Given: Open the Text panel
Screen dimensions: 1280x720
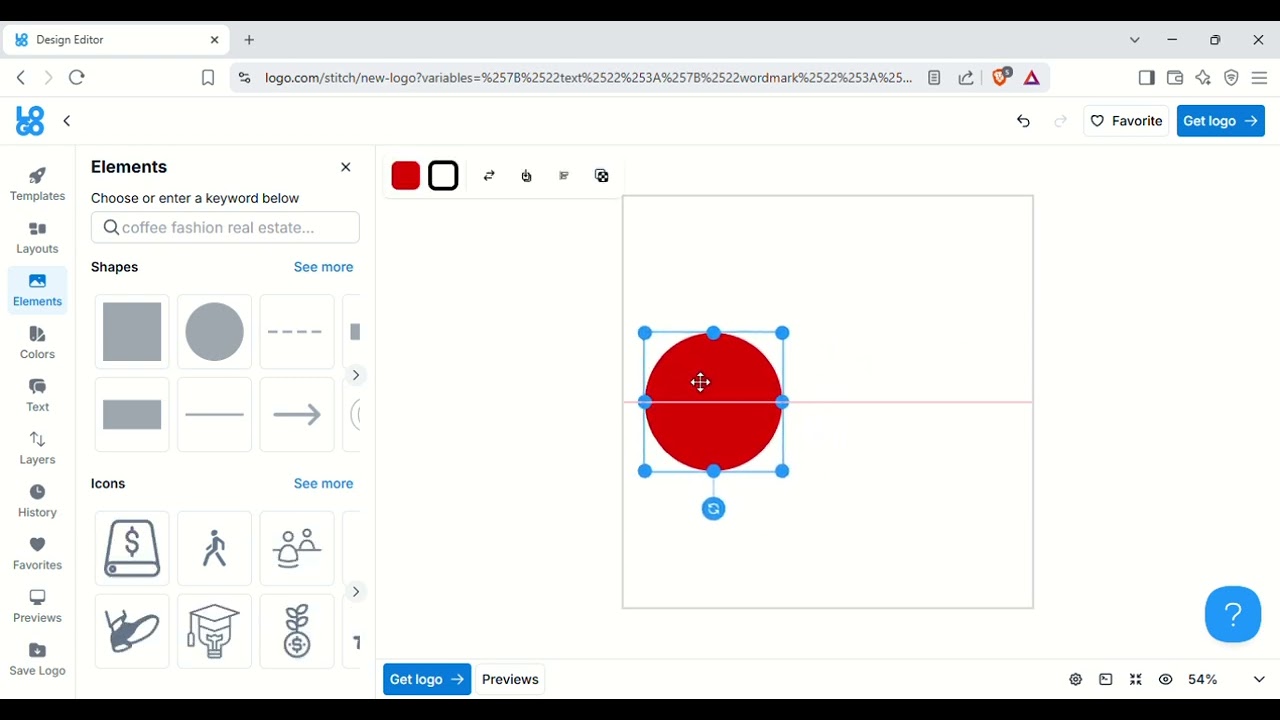Looking at the screenshot, I should pyautogui.click(x=38, y=395).
